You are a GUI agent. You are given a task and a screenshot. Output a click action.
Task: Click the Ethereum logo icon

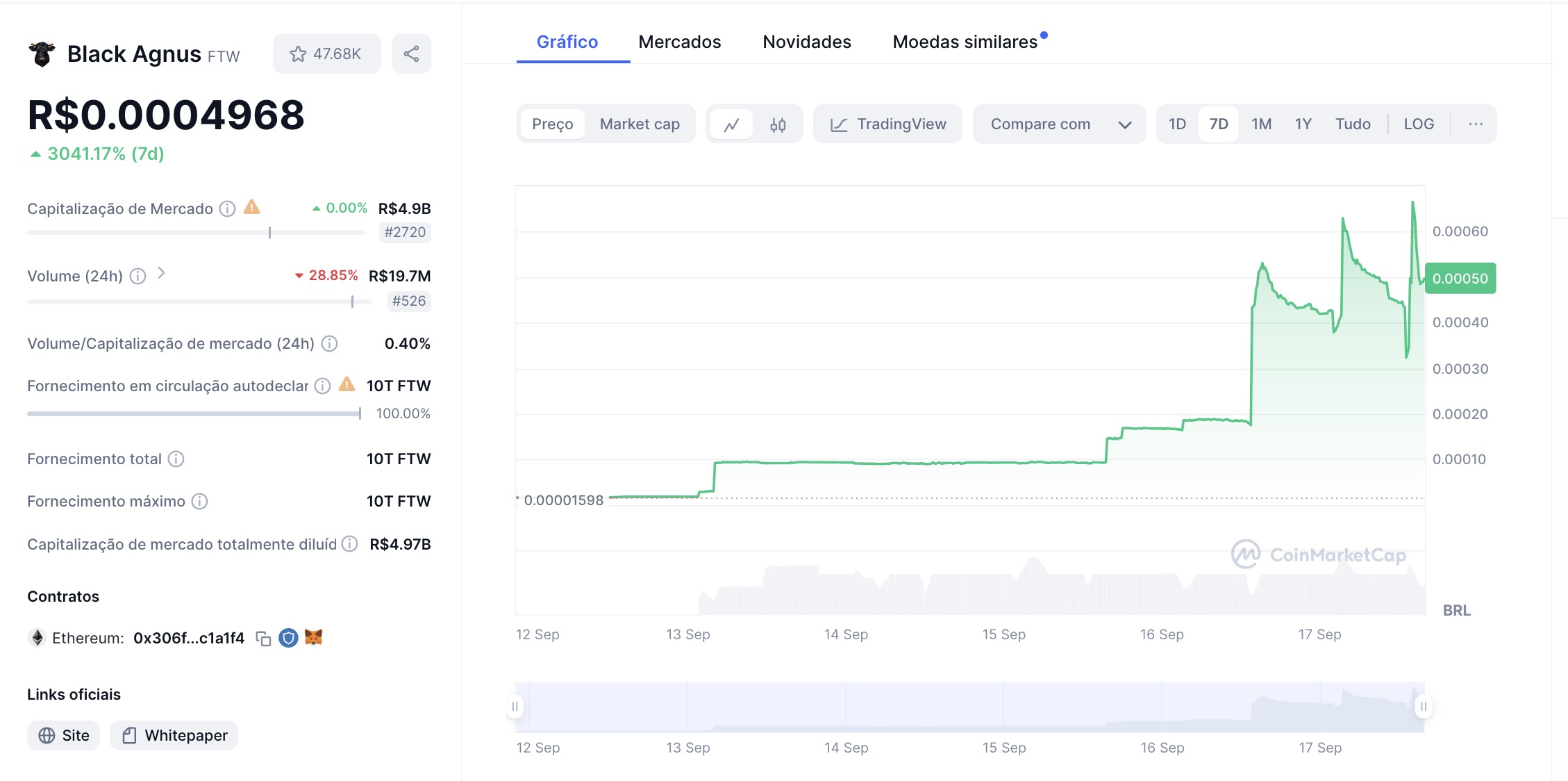pos(37,638)
